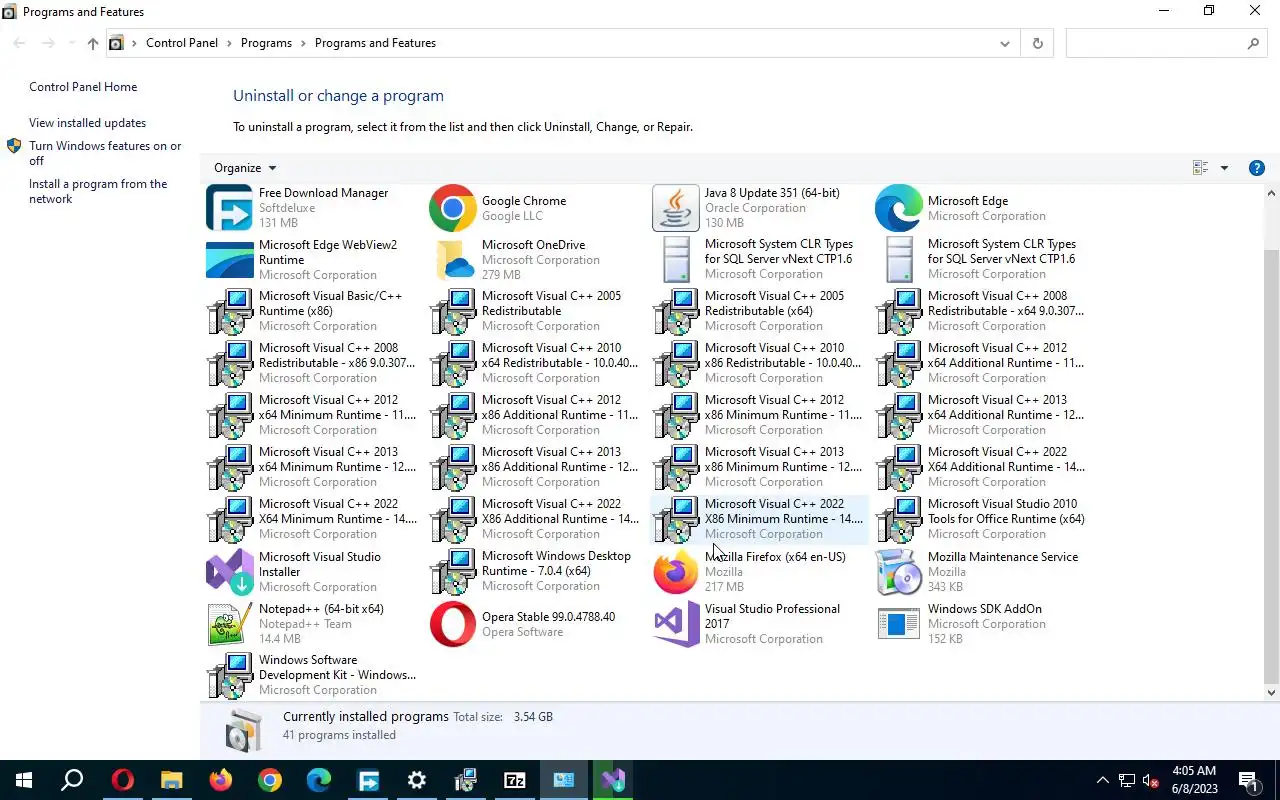The height and width of the screenshot is (800, 1280).
Task: Select the Notepad++ program icon
Action: click(229, 624)
